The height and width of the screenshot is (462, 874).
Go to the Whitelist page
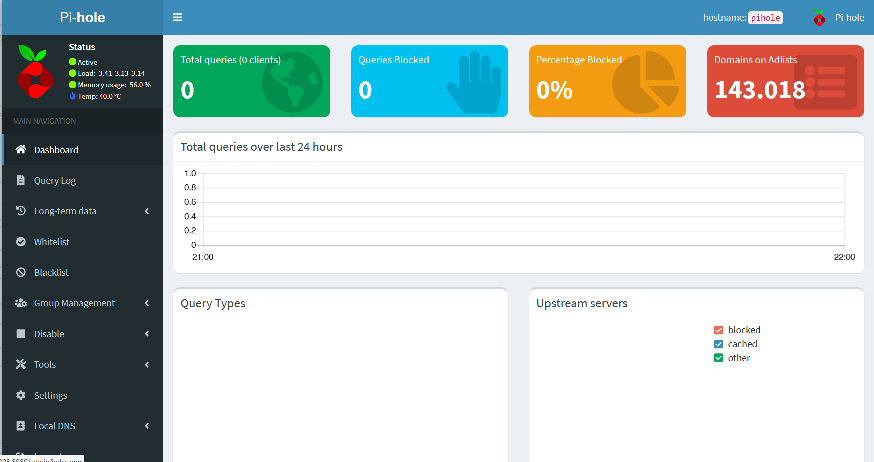(x=82, y=241)
